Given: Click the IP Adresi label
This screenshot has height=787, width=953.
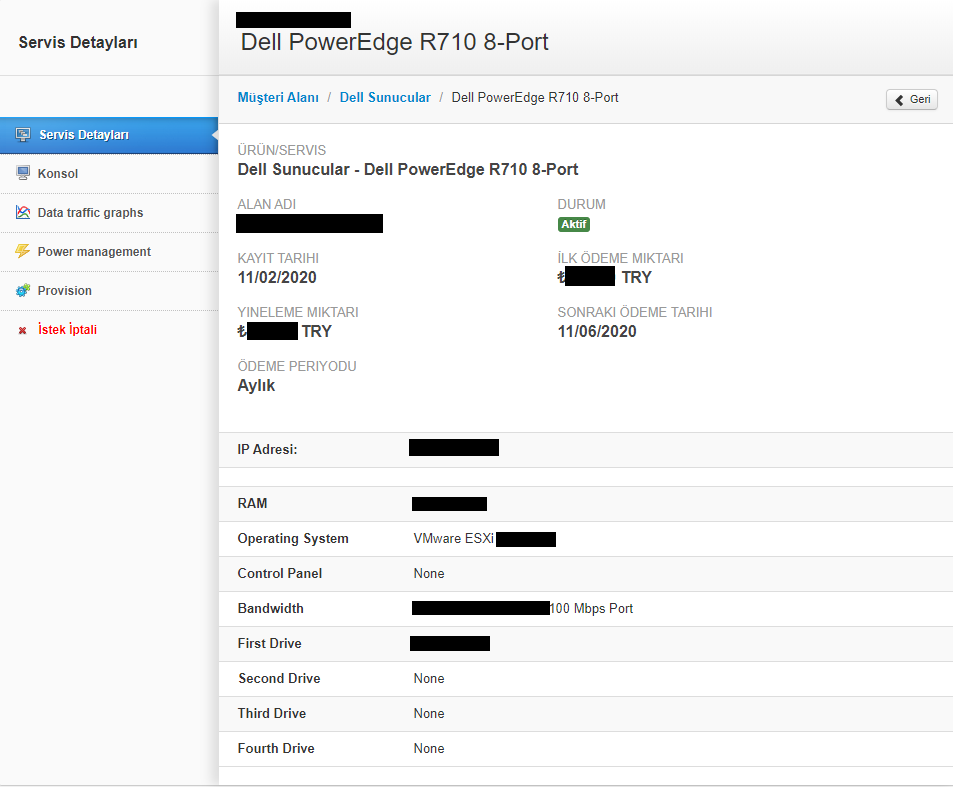Looking at the screenshot, I should (x=267, y=450).
